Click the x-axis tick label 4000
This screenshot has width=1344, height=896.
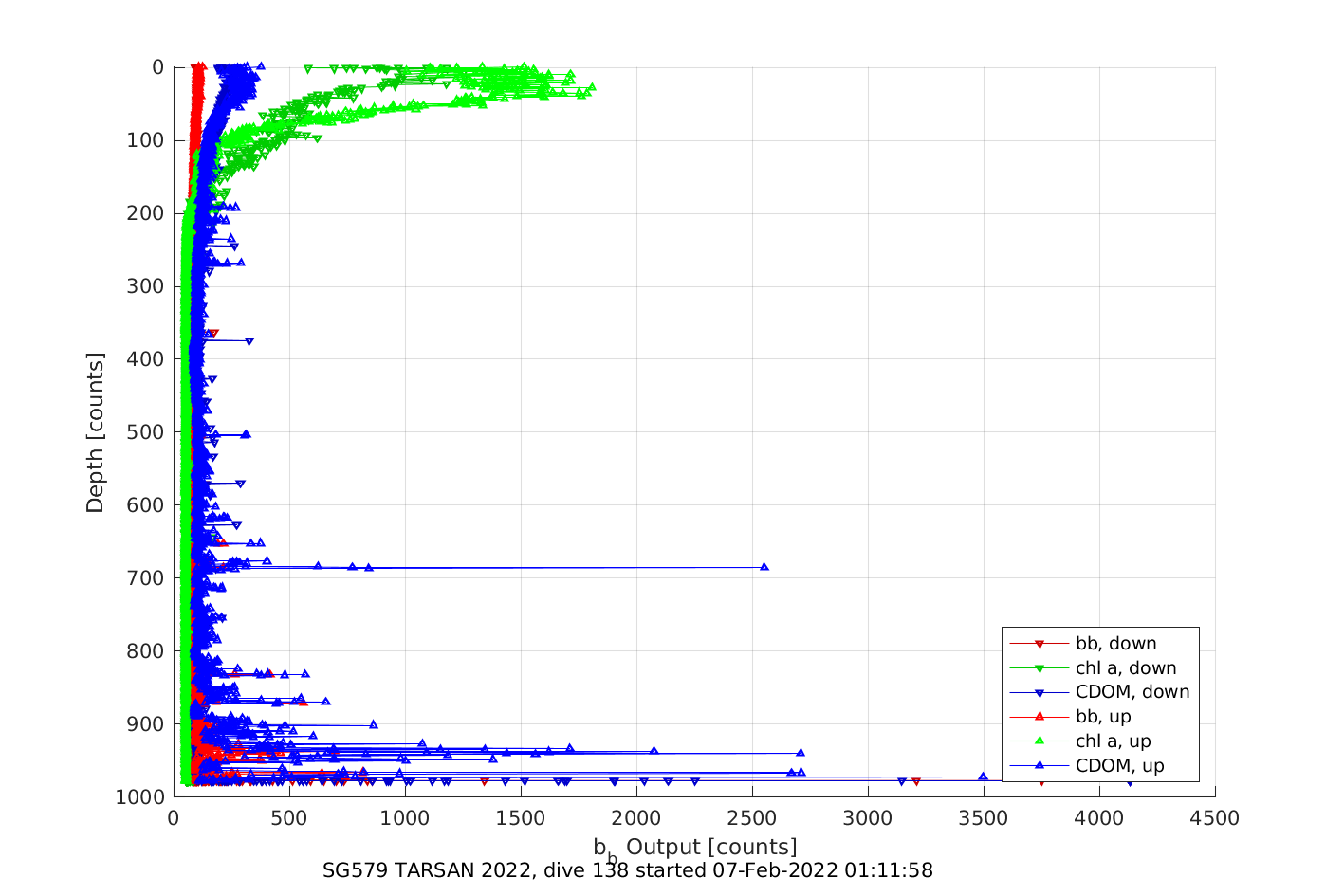(1099, 818)
